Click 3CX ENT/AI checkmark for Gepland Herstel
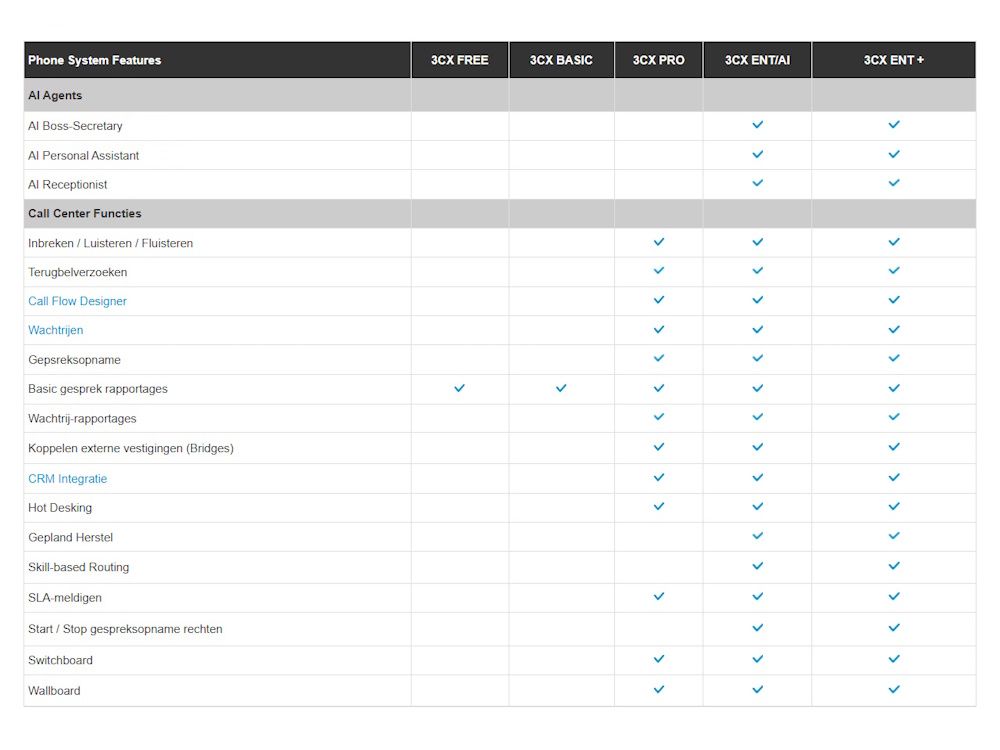This screenshot has width=1000, height=750. (758, 536)
